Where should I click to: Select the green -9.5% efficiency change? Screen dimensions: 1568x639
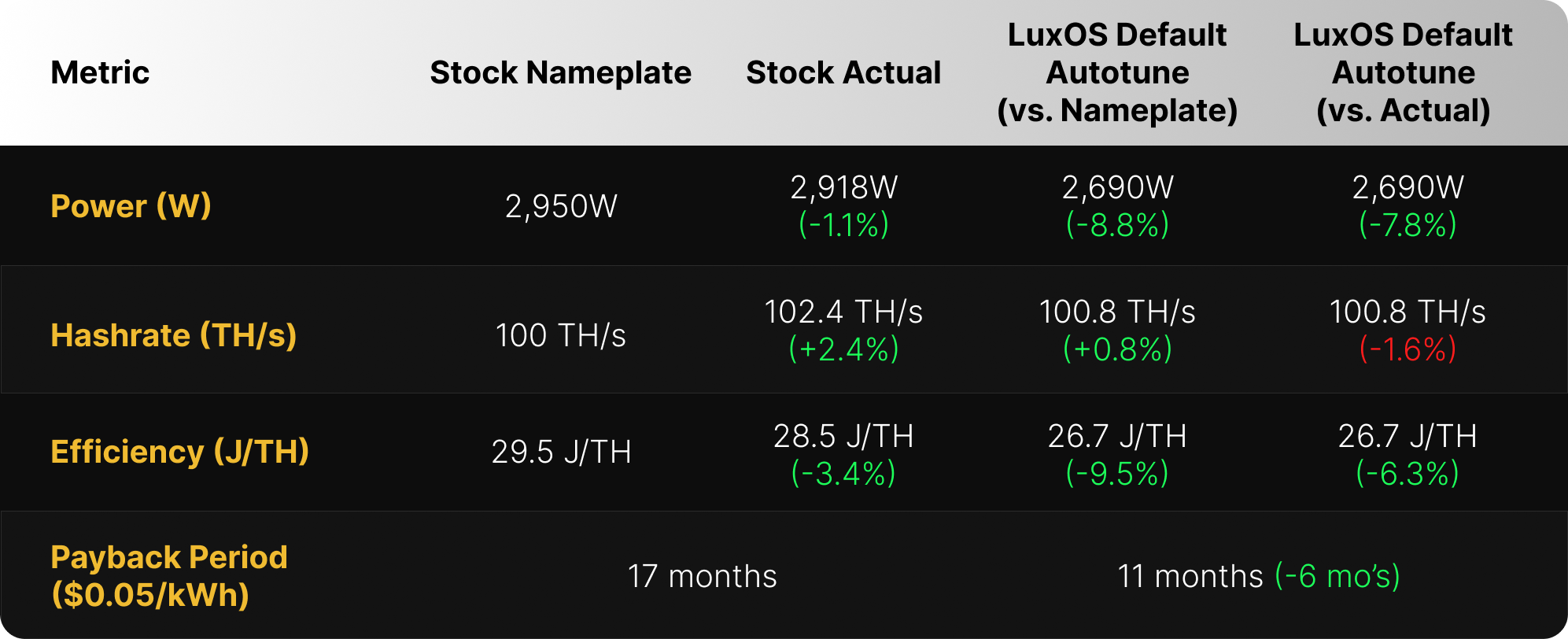click(x=1117, y=474)
